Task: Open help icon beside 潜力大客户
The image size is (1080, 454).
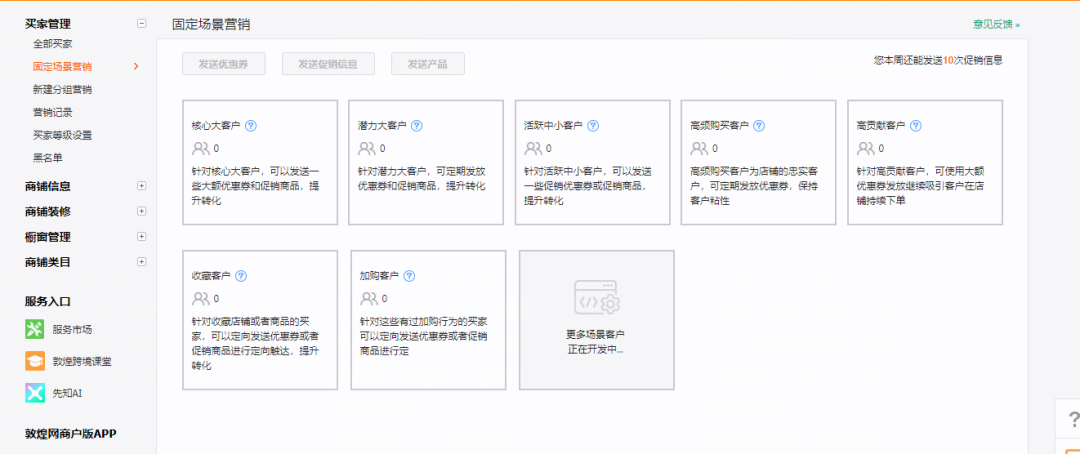Action: [417, 126]
